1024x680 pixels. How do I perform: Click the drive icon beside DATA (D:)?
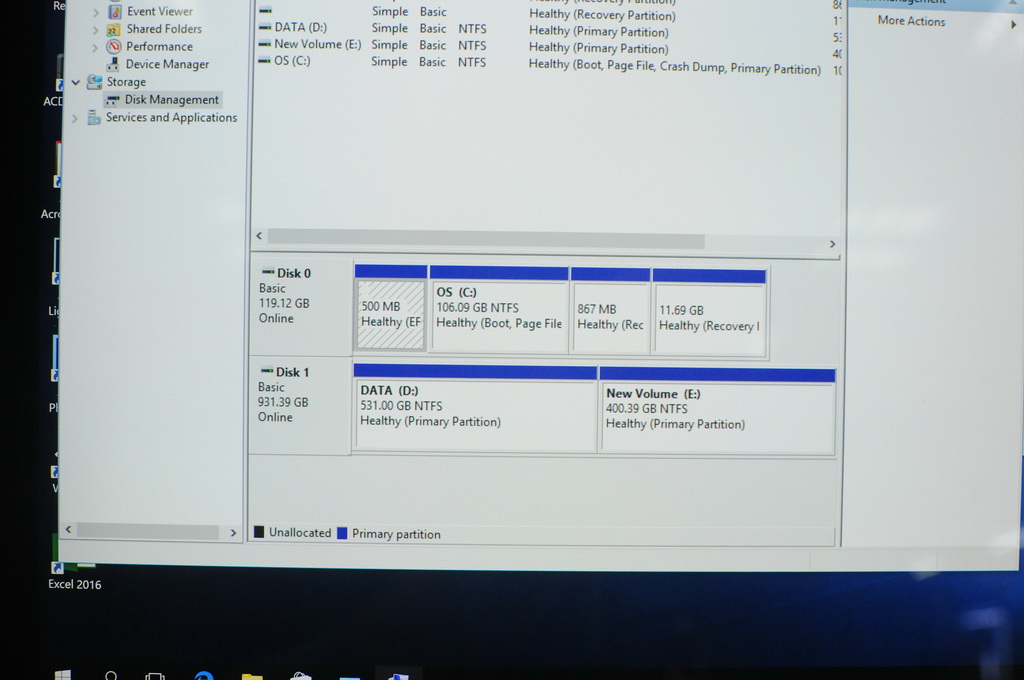264,27
